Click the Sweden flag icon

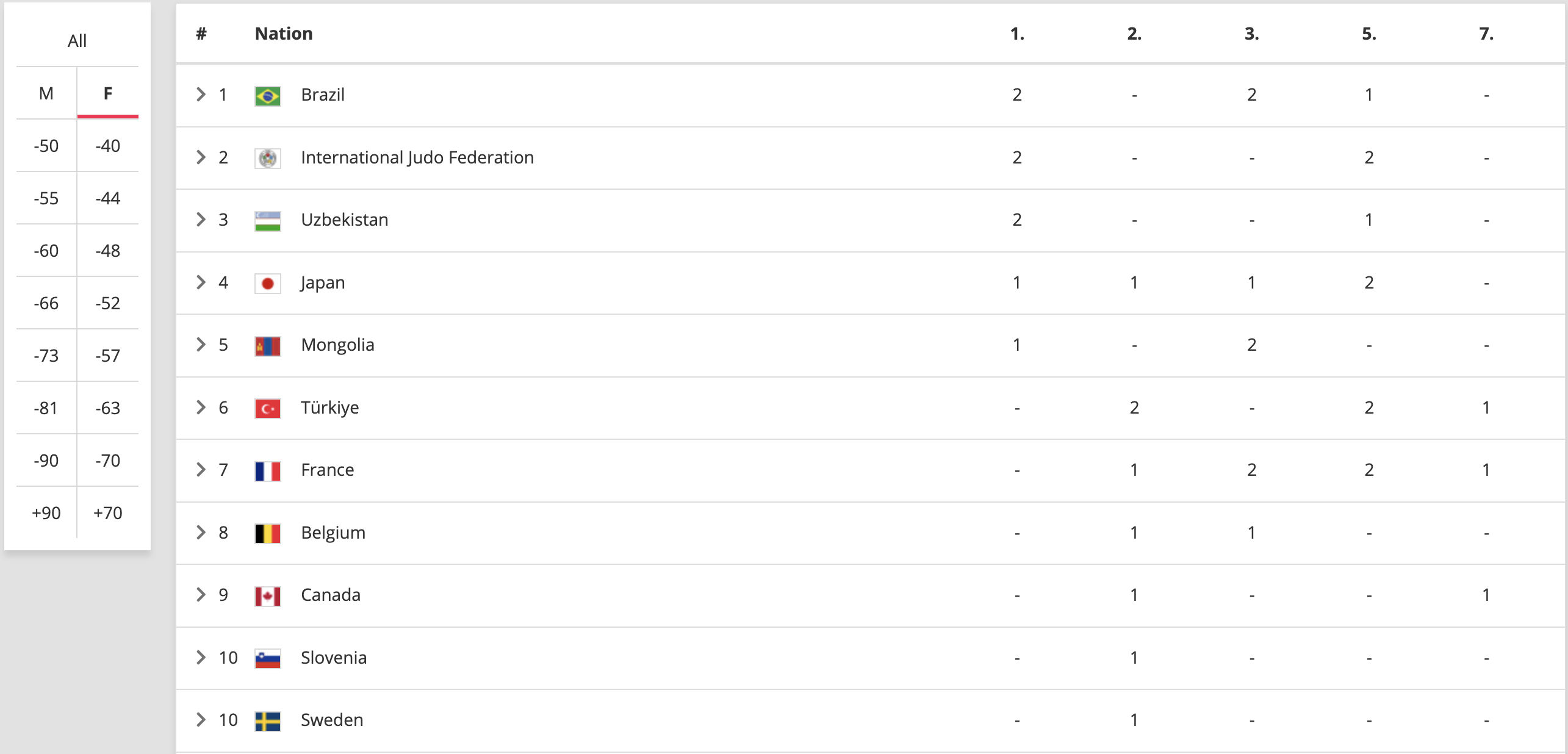(267, 721)
